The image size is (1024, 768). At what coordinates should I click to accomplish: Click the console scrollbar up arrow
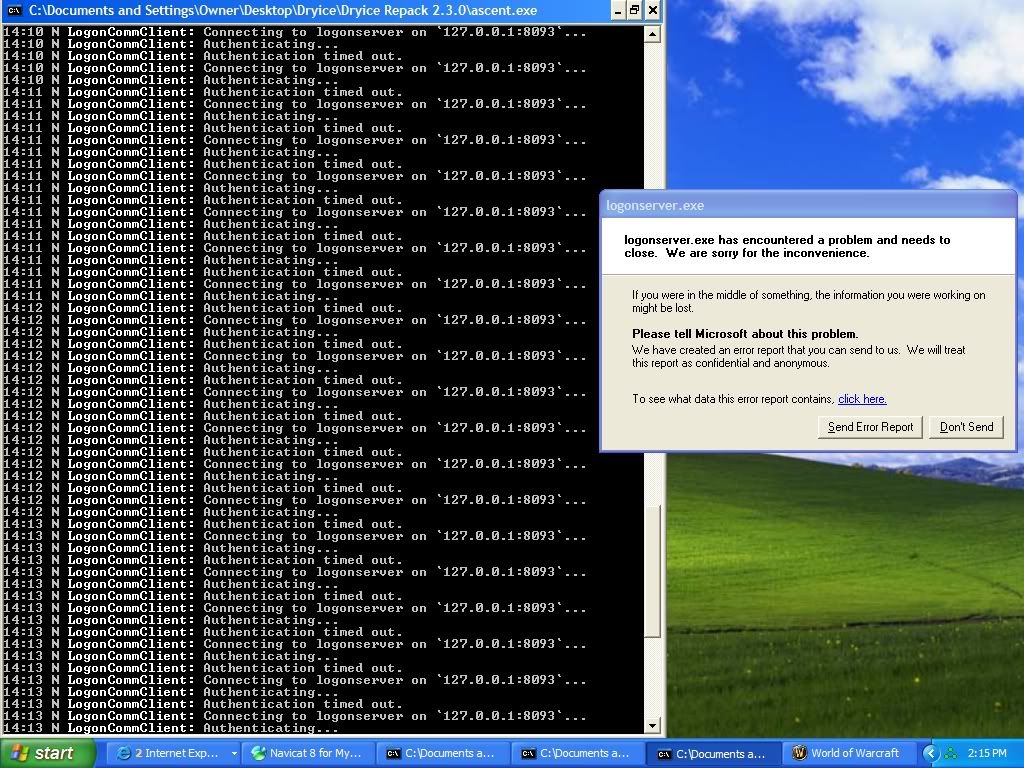[x=652, y=34]
